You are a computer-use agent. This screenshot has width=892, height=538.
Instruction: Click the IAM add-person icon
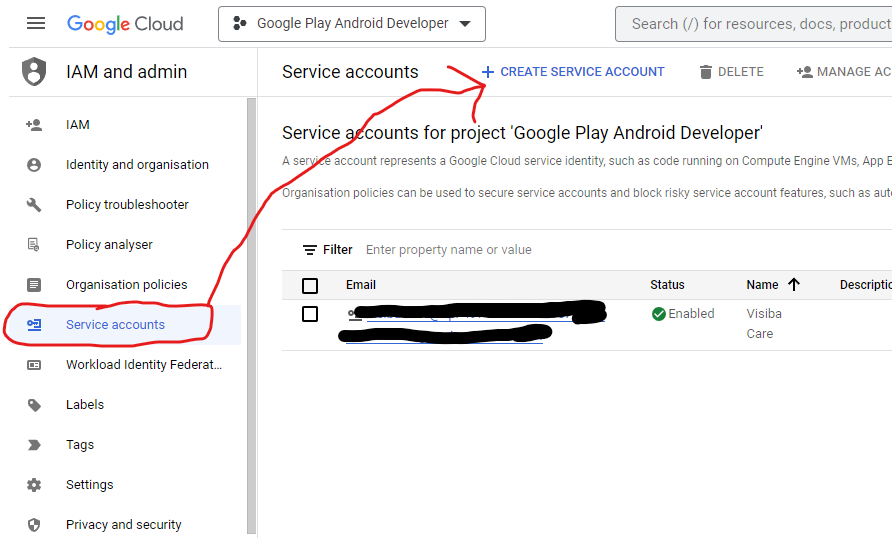point(34,125)
